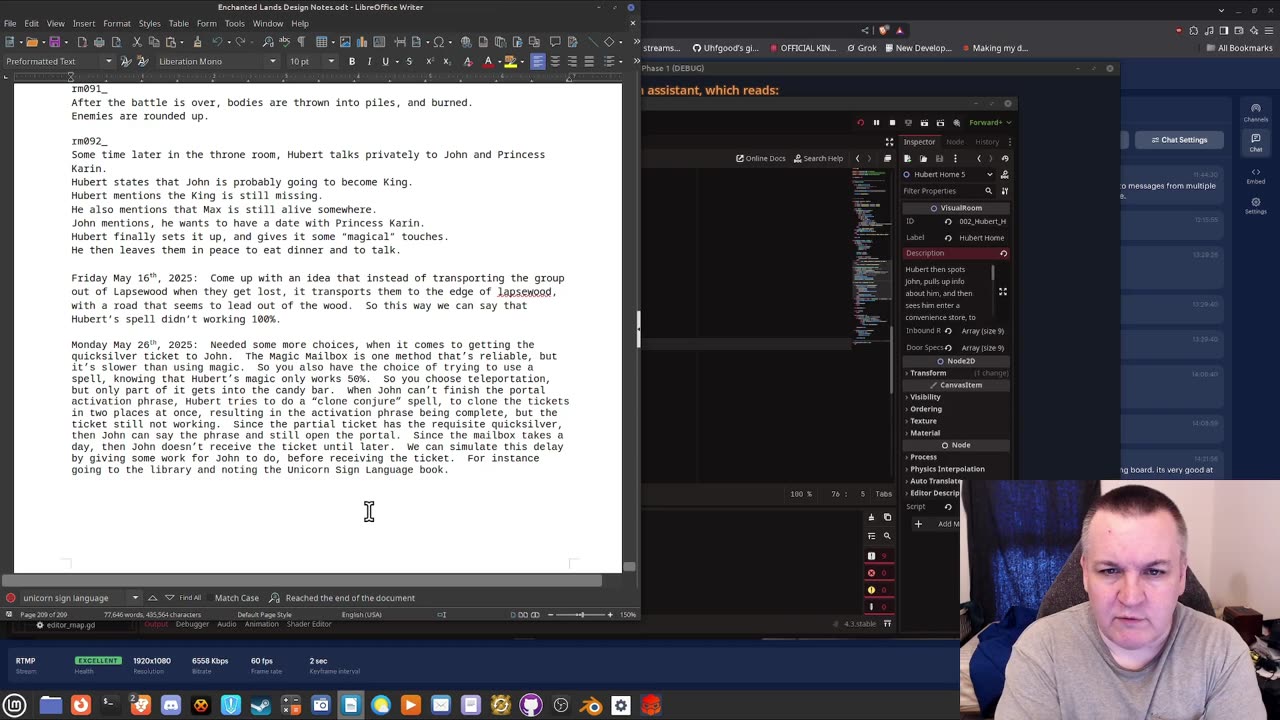The height and width of the screenshot is (720, 1280).
Task: Clear direct formatting icon
Action: click(467, 62)
